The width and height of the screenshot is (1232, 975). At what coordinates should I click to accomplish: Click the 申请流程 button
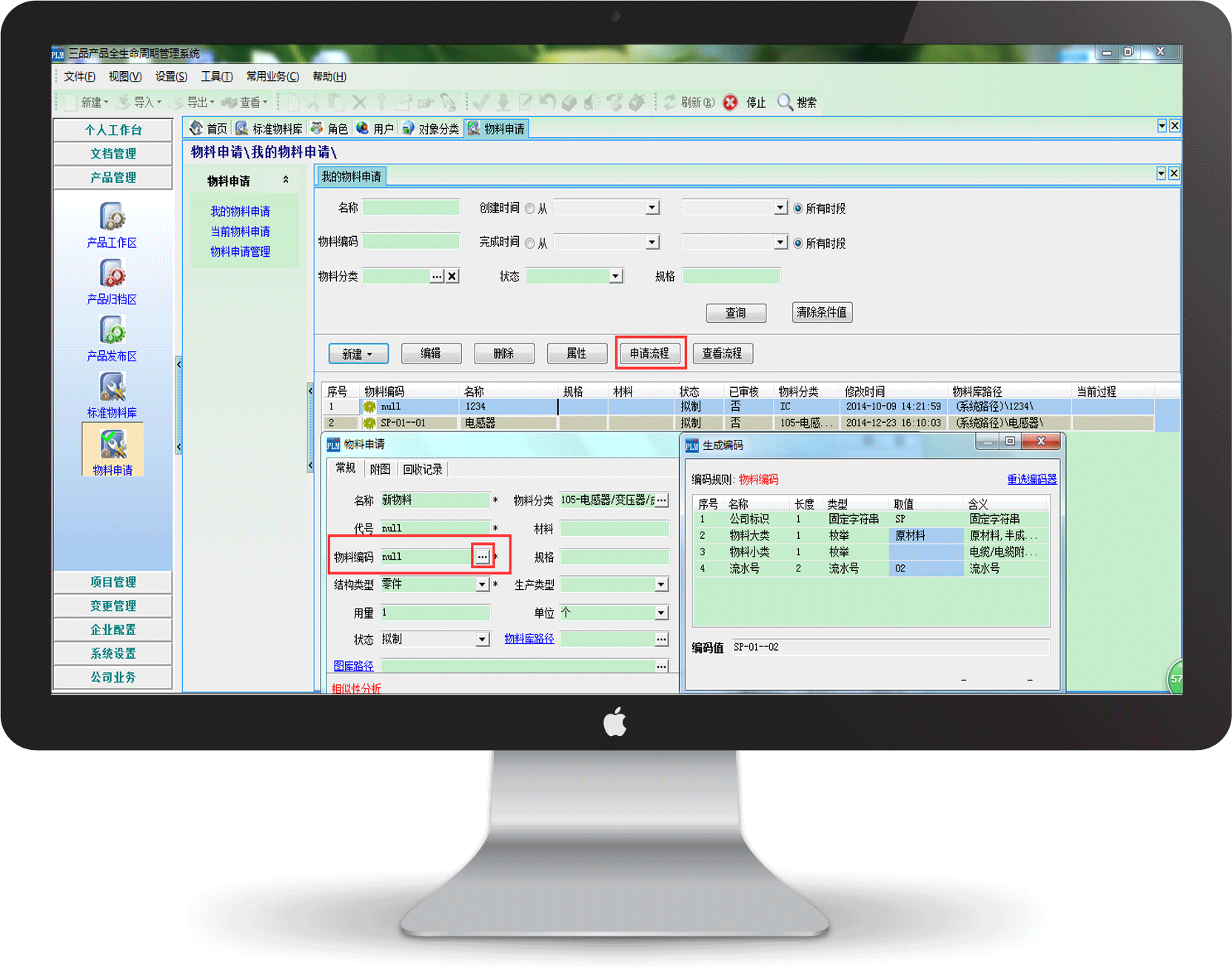(x=649, y=353)
